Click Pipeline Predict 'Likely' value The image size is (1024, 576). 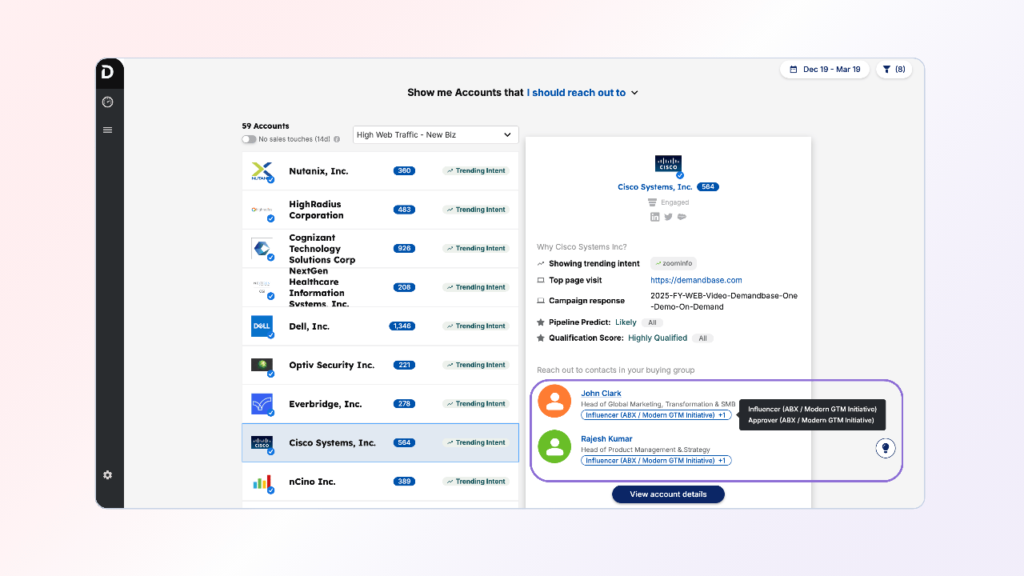(626, 323)
